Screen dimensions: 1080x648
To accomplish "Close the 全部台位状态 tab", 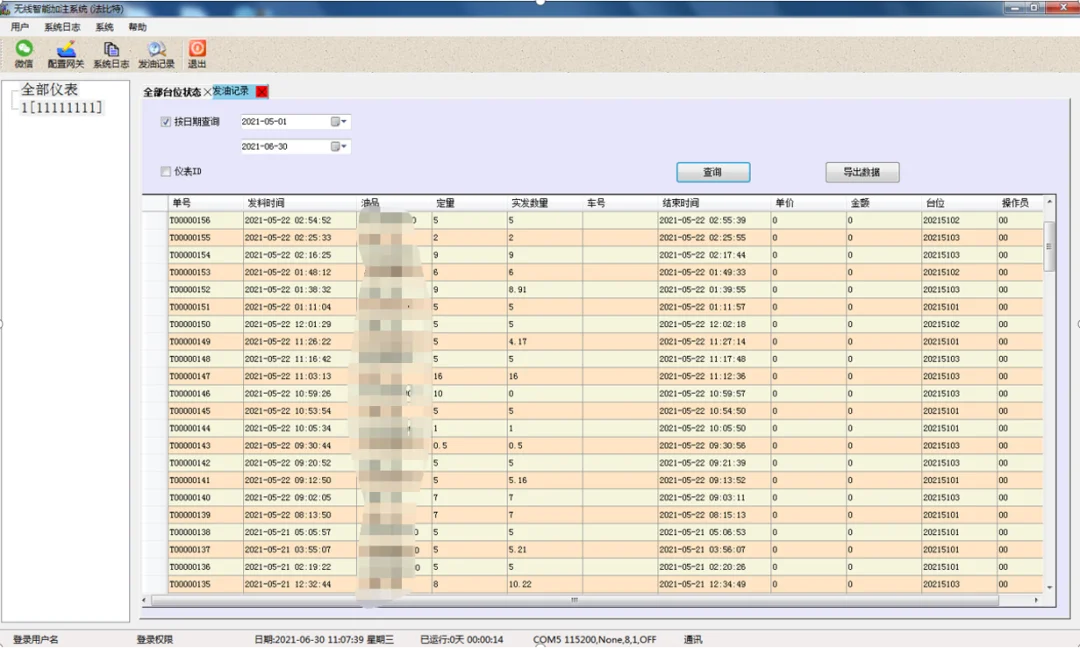I will coord(207,92).
